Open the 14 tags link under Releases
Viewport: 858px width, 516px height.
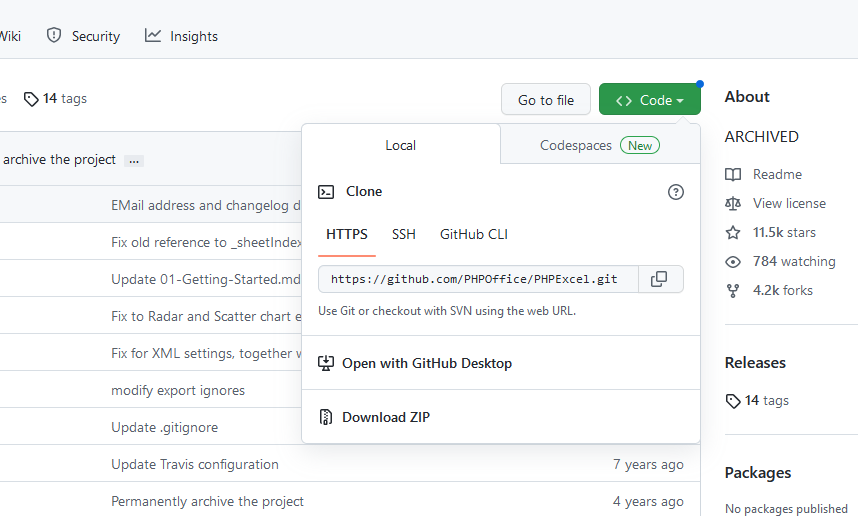(767, 401)
